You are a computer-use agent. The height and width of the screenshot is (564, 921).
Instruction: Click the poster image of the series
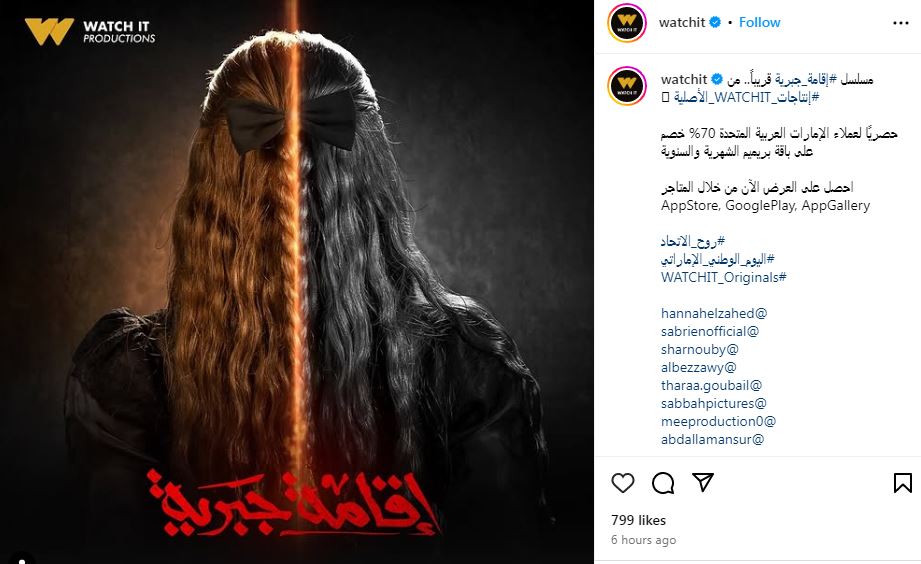[x=297, y=282]
